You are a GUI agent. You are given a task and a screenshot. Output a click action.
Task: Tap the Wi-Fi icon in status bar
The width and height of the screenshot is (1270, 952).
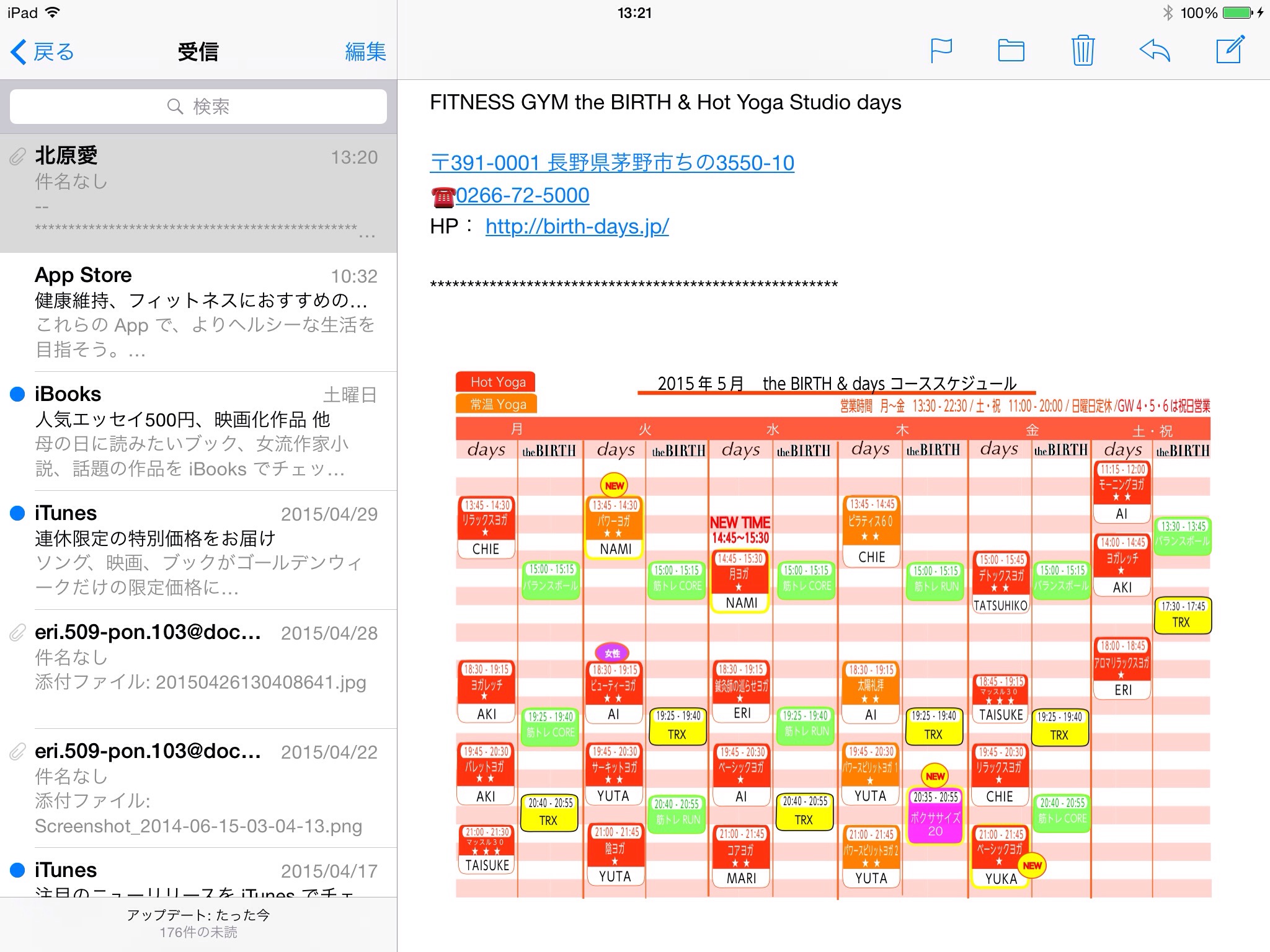[x=53, y=12]
